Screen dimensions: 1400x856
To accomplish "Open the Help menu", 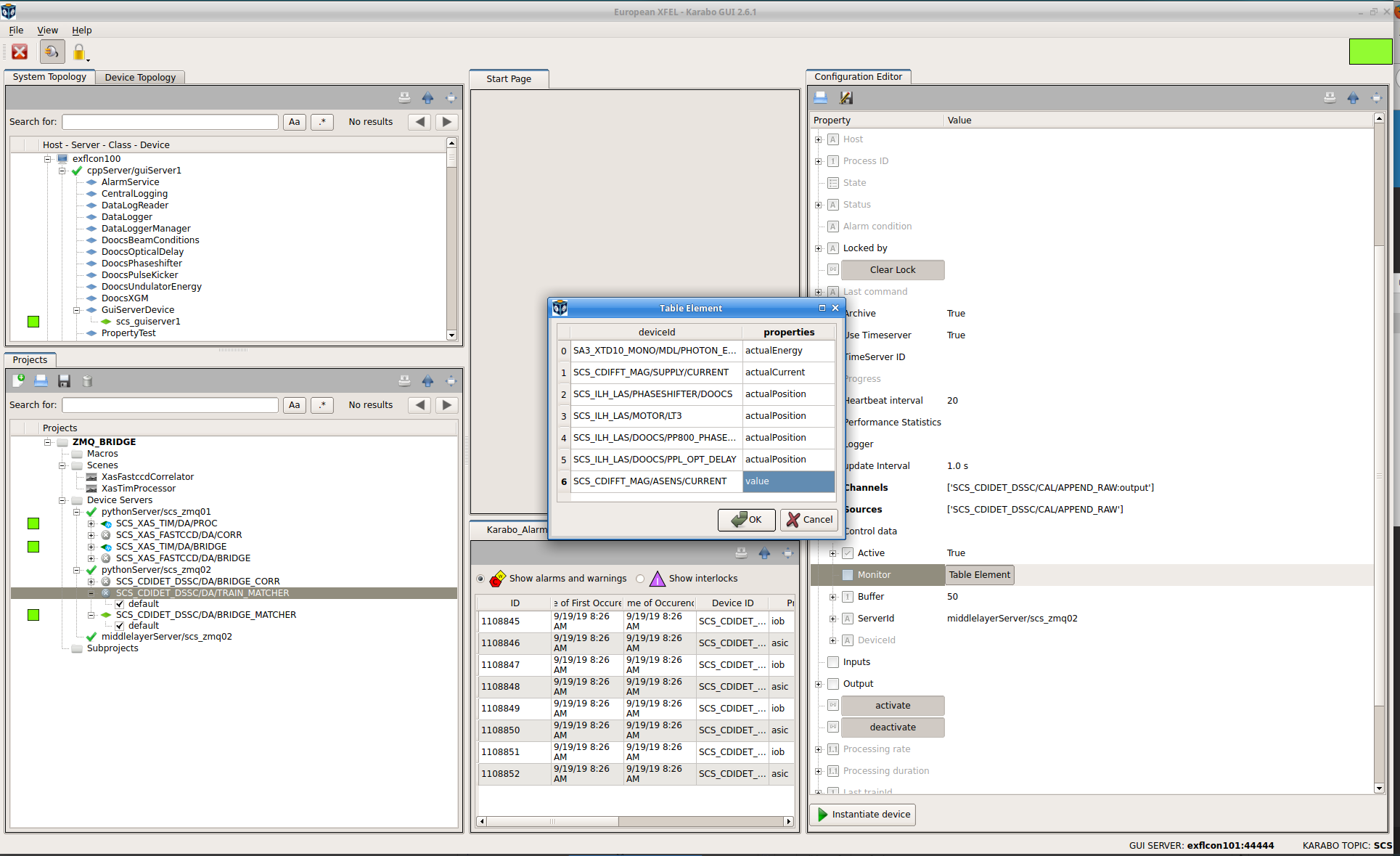I will point(81,30).
